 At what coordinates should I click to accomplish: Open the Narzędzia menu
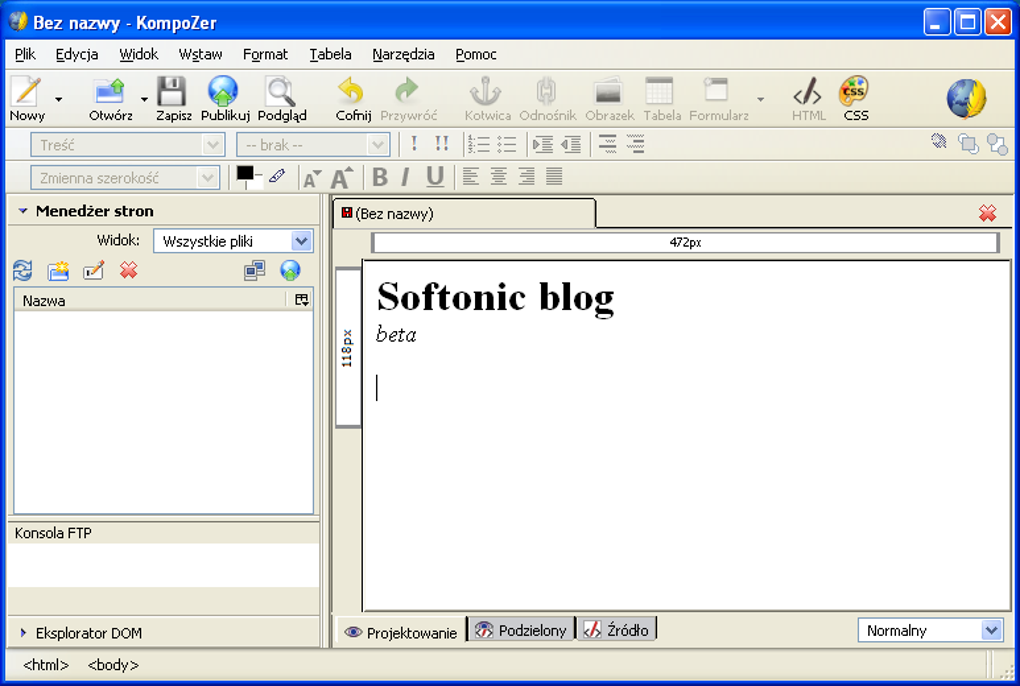403,55
